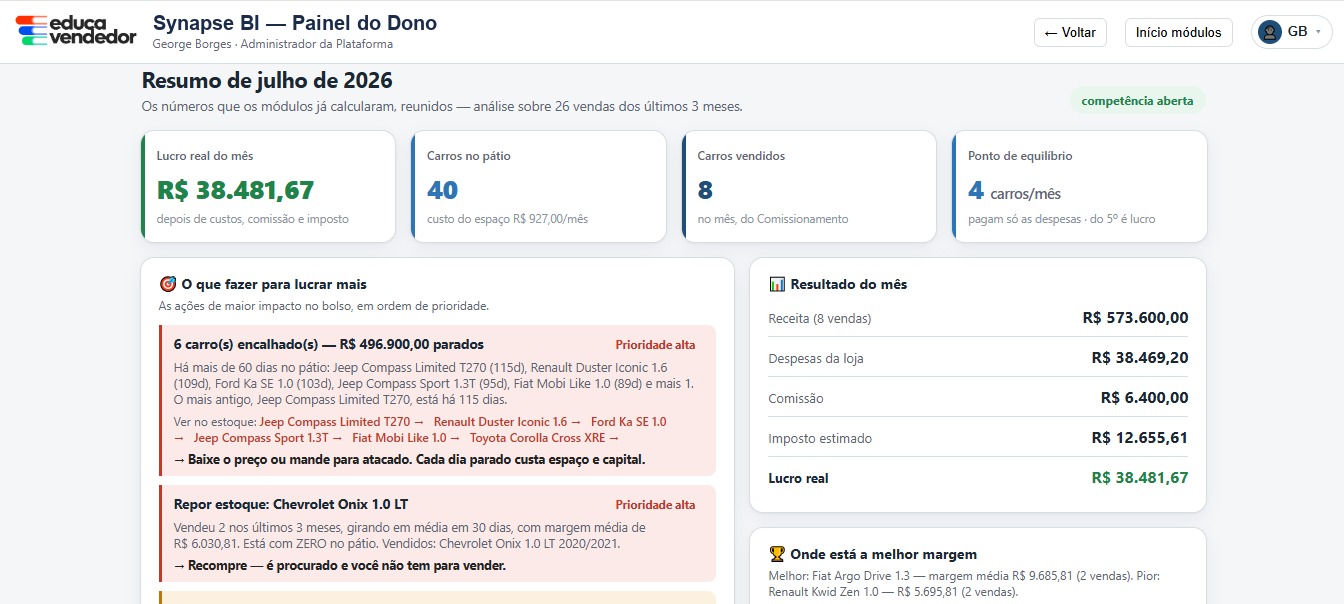Screen dimensions: 1344x604
Task: Click the bar chart icon in Resultado do mês
Action: click(776, 284)
